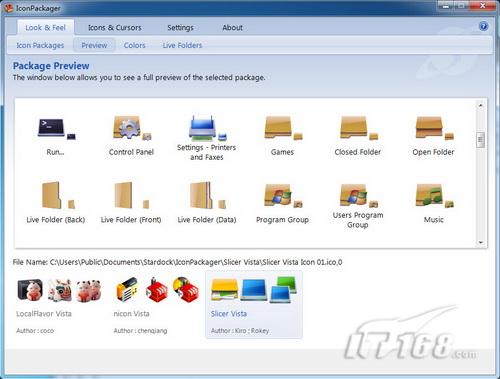This screenshot has width=500, height=379.
Task: Open the Icons & Cursors tab
Action: click(115, 28)
